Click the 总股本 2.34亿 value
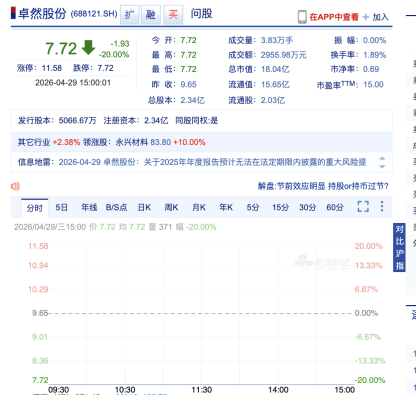 (193, 100)
